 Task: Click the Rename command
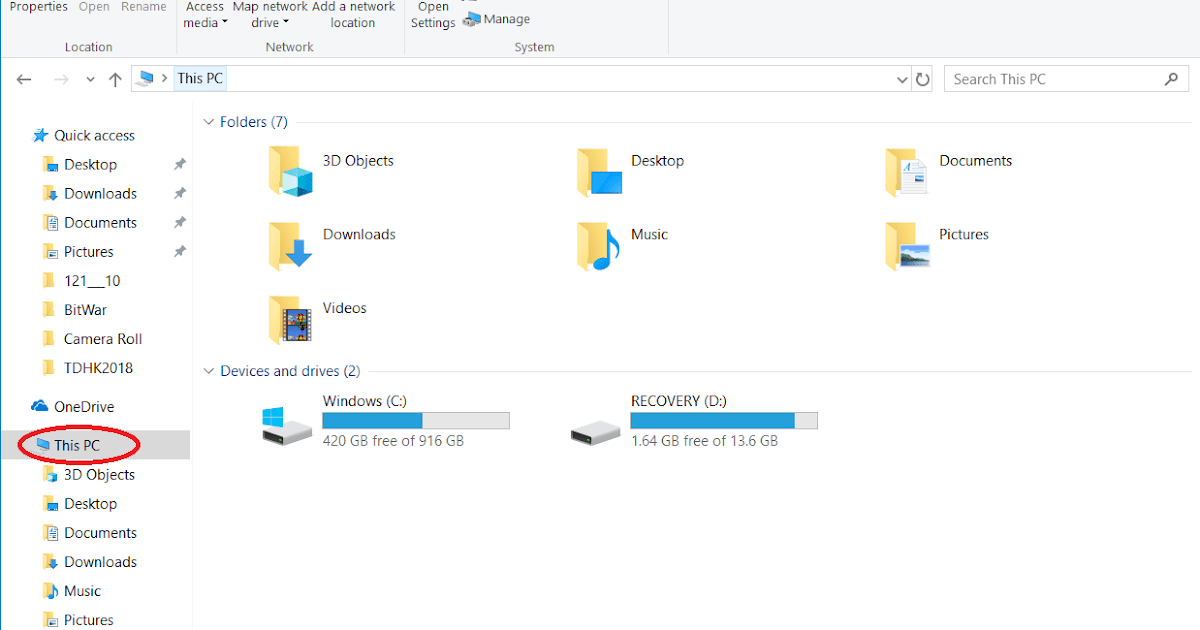143,6
